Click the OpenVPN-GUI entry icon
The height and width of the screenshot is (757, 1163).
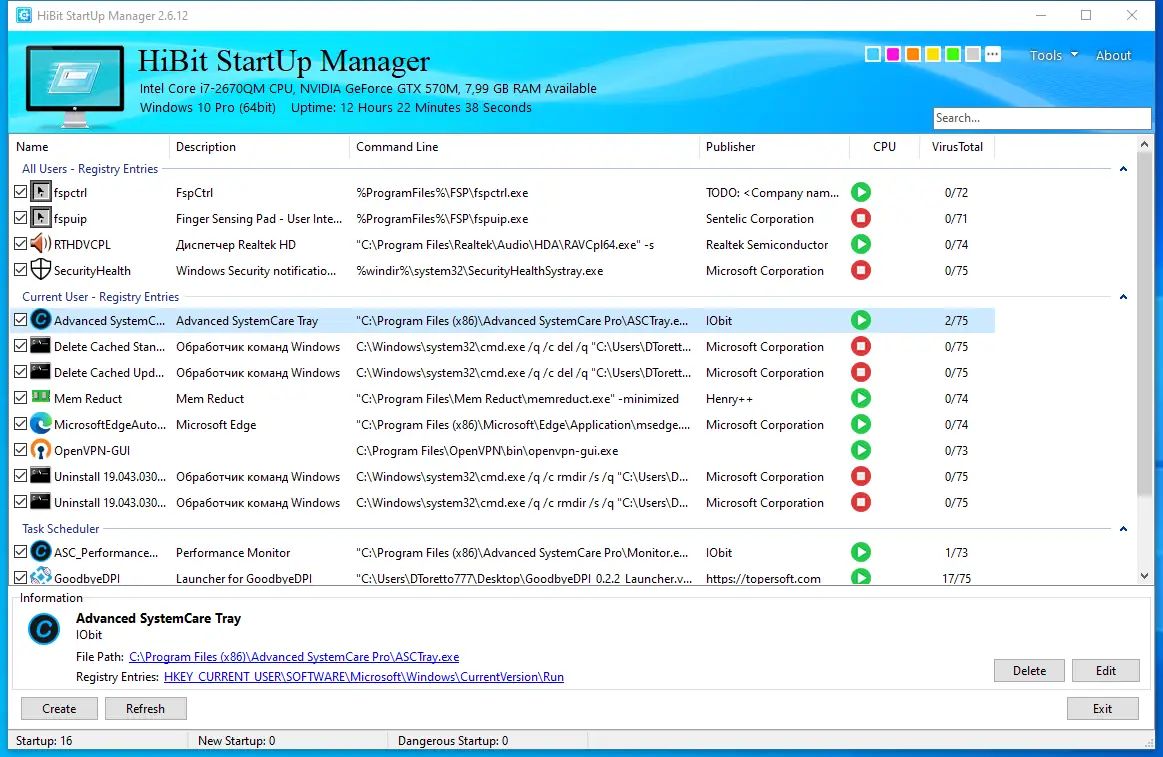[x=41, y=450]
